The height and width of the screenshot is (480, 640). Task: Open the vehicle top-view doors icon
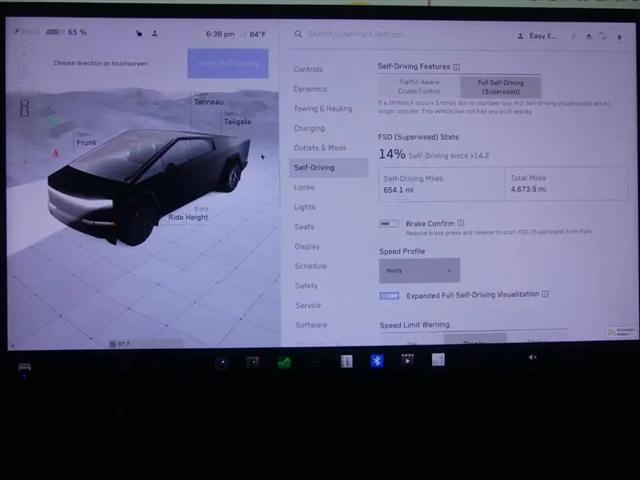[x=24, y=108]
